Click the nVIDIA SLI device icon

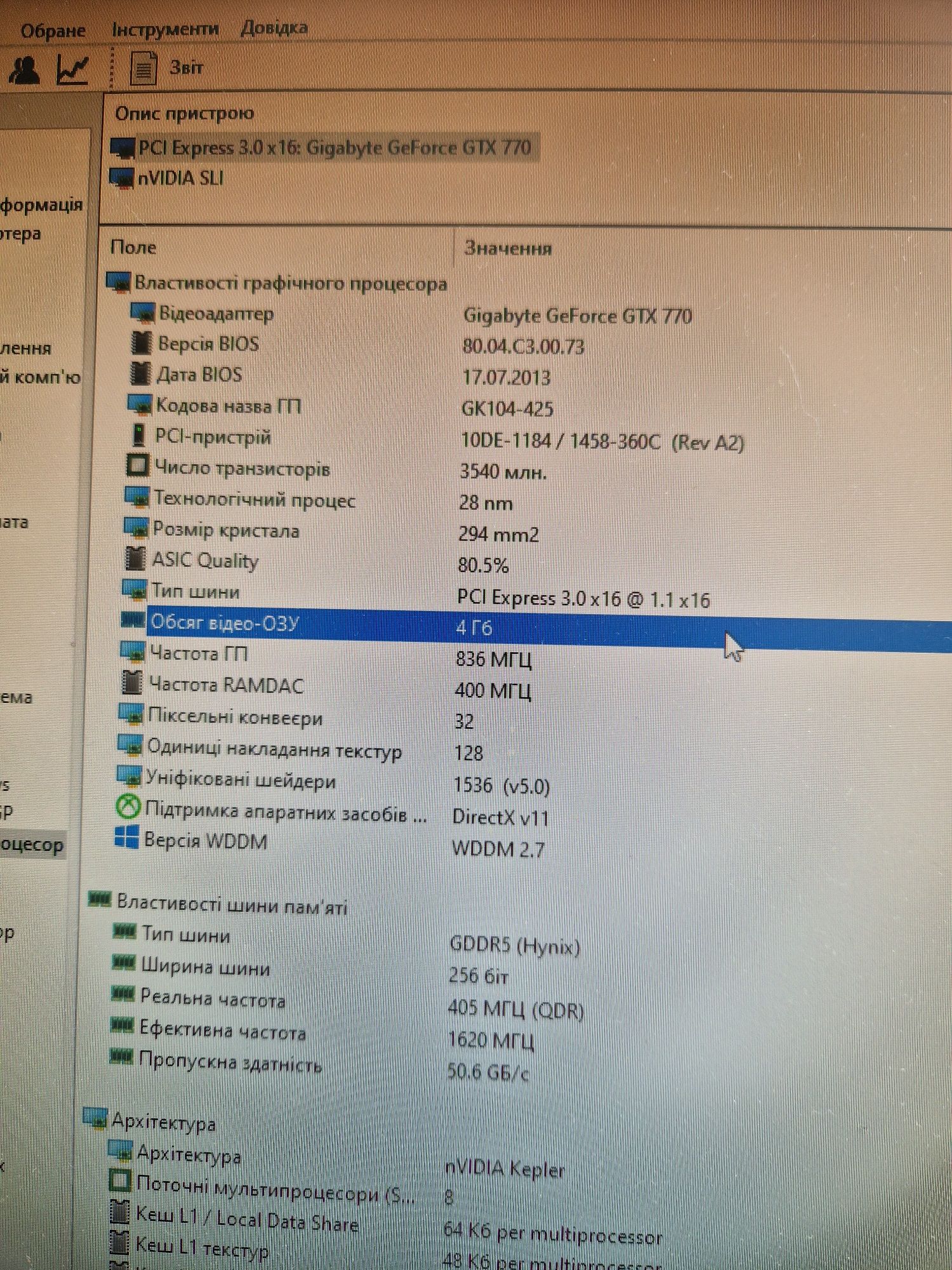tap(122, 178)
